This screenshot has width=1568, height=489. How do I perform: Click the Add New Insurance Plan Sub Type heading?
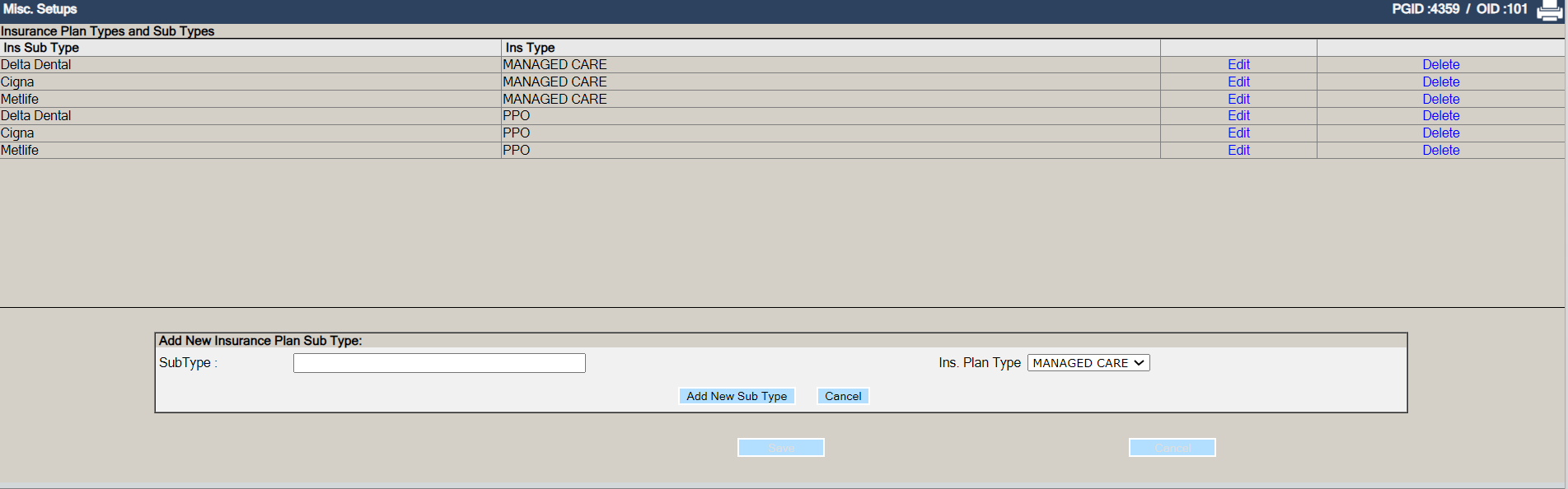pos(260,341)
